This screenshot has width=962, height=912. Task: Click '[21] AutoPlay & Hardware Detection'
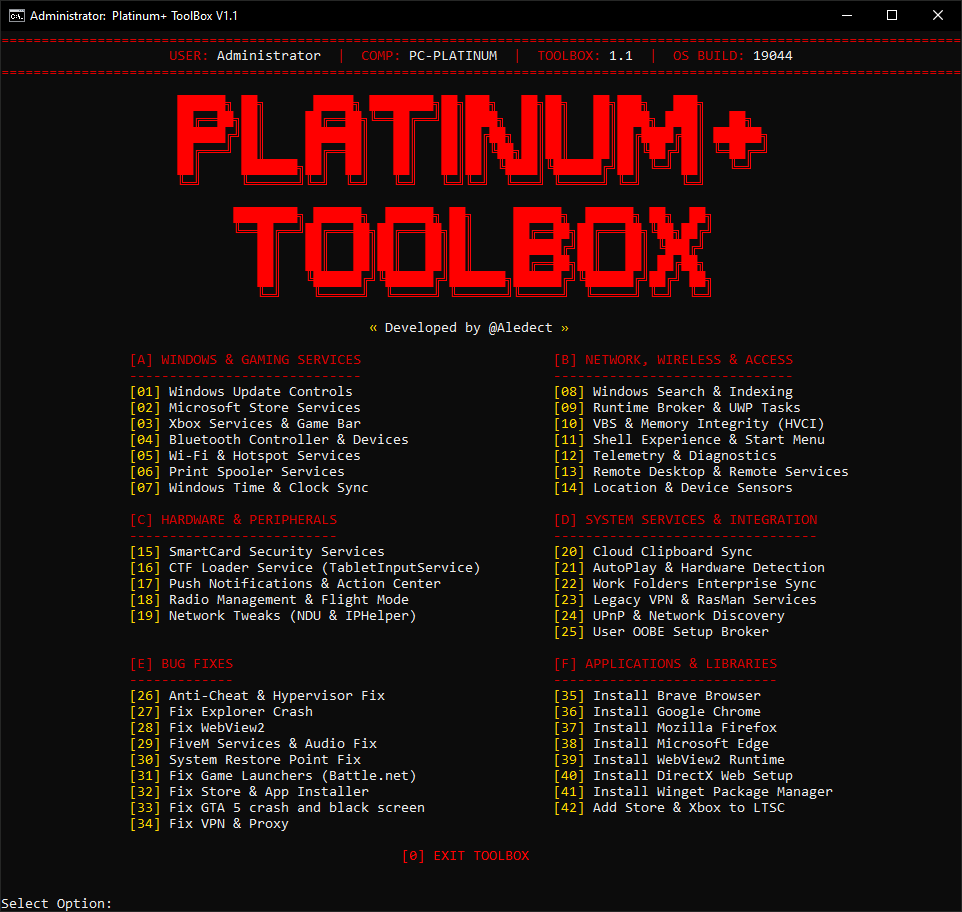tap(689, 567)
